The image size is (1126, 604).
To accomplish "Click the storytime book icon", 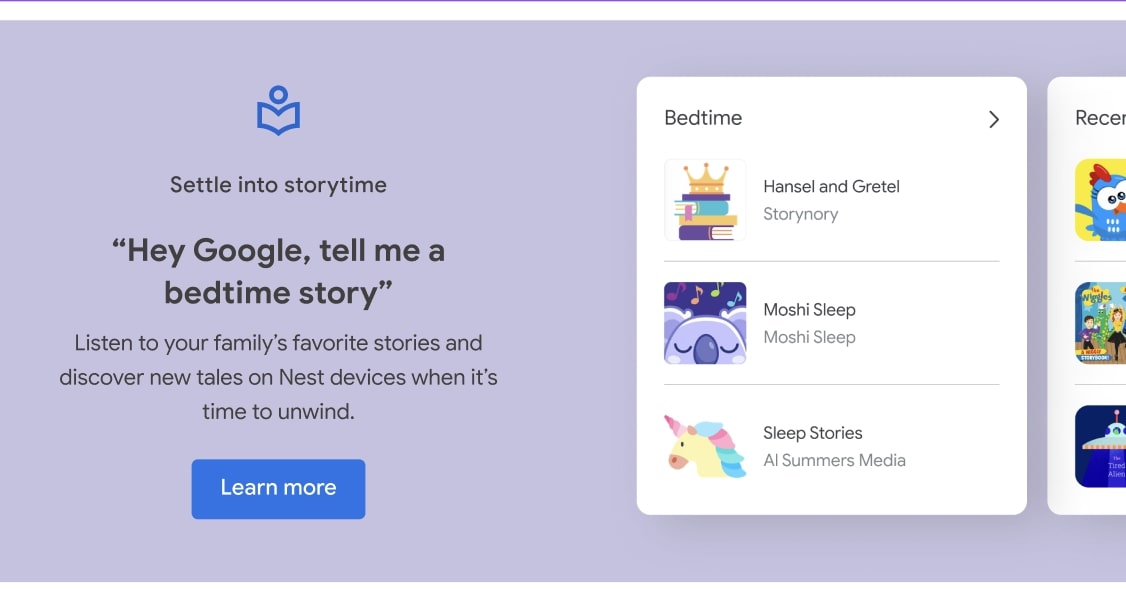I will pos(278,111).
